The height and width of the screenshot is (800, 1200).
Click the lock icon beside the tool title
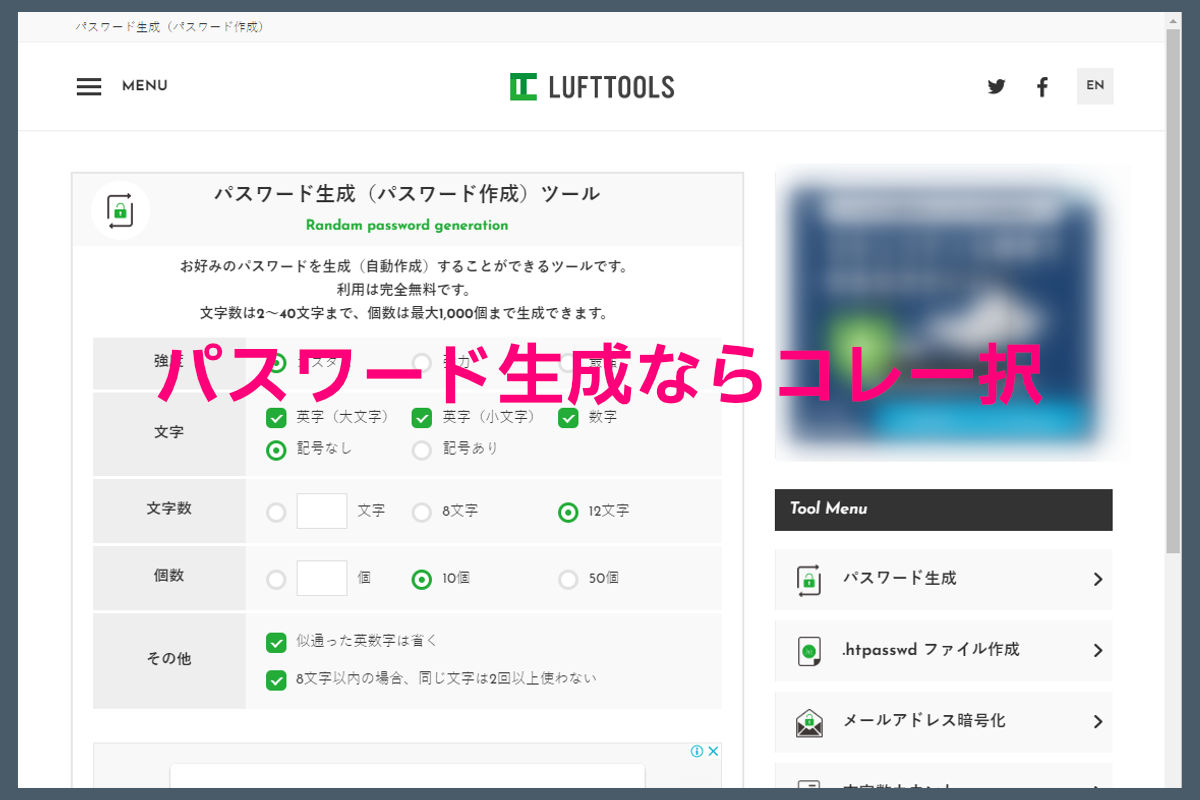[120, 210]
